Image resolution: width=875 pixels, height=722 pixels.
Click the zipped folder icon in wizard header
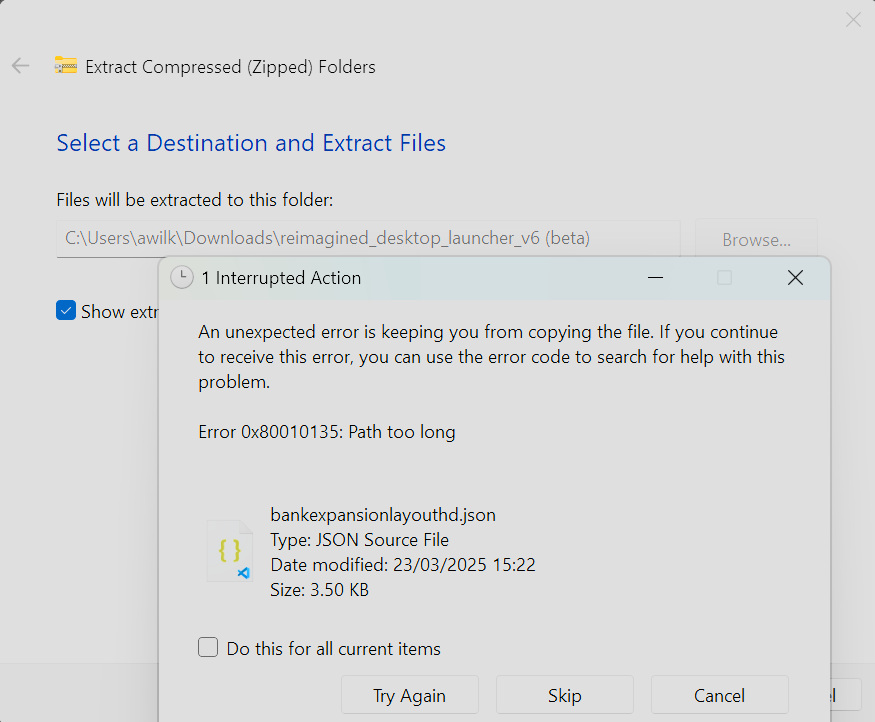pyautogui.click(x=66, y=66)
